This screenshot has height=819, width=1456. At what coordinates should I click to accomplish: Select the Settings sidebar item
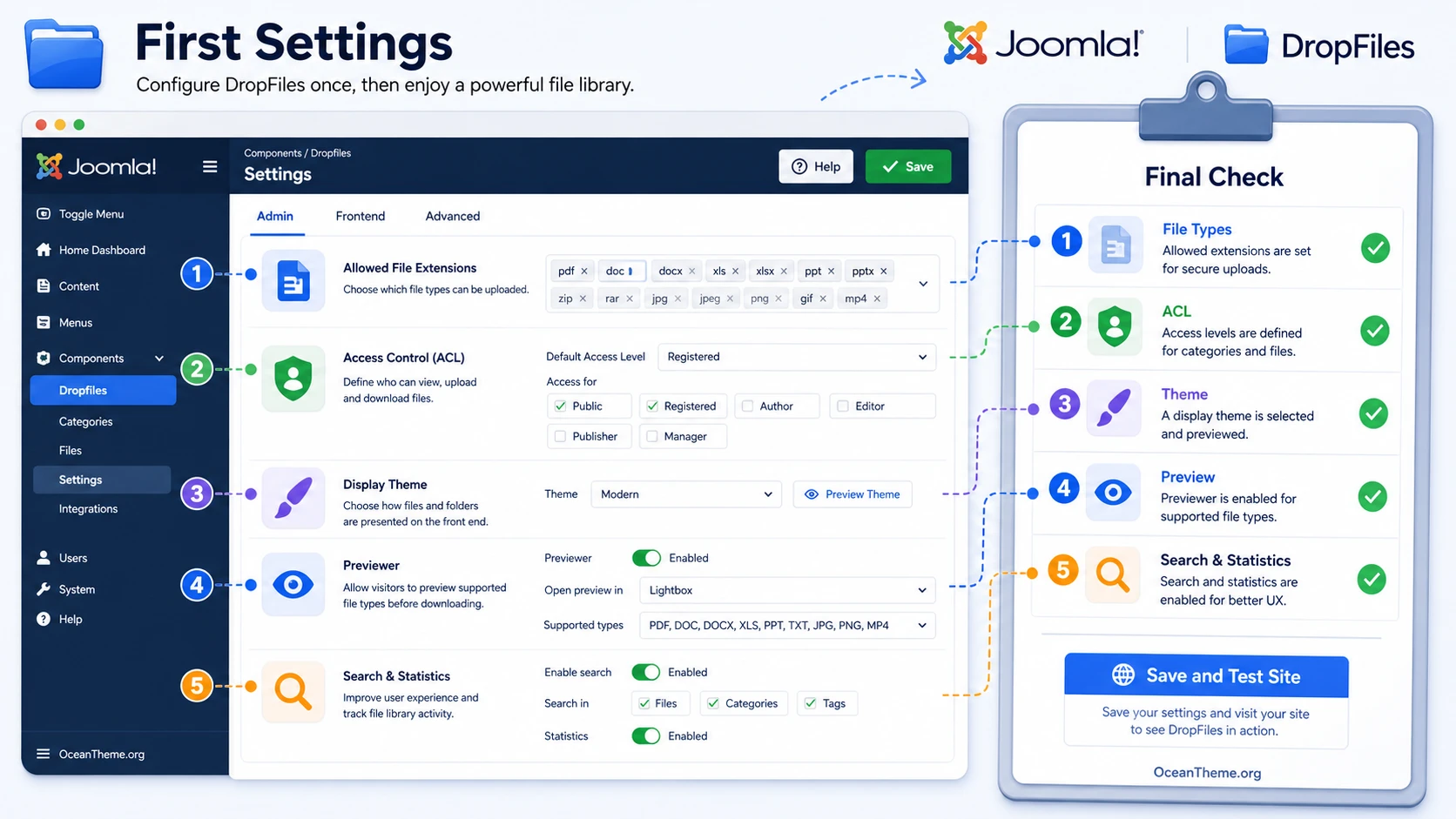[x=102, y=480]
